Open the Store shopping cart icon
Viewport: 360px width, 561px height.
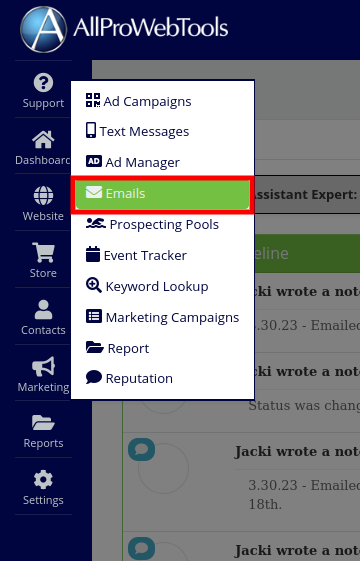tap(43, 252)
